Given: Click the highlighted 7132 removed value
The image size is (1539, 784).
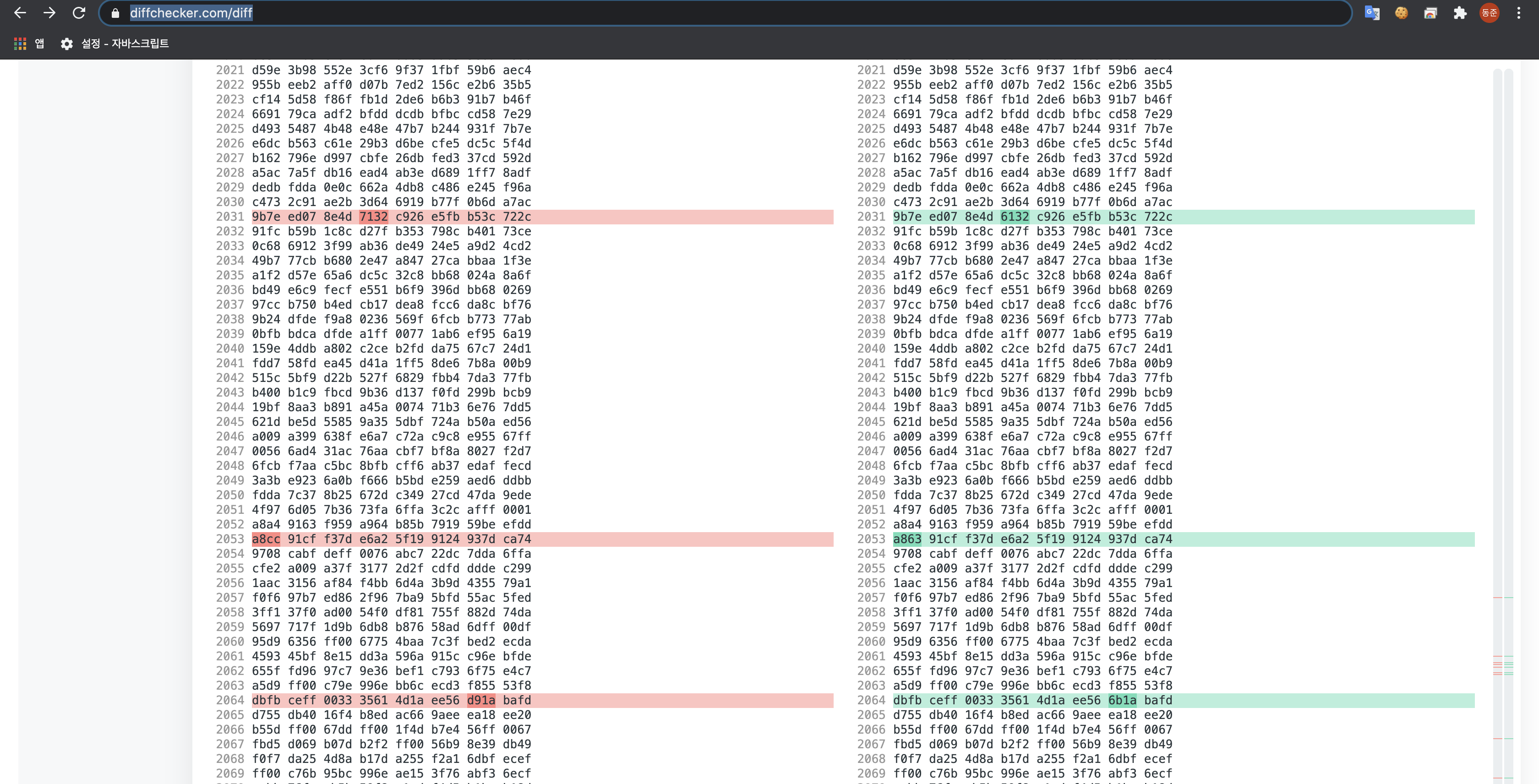Looking at the screenshot, I should [373, 217].
